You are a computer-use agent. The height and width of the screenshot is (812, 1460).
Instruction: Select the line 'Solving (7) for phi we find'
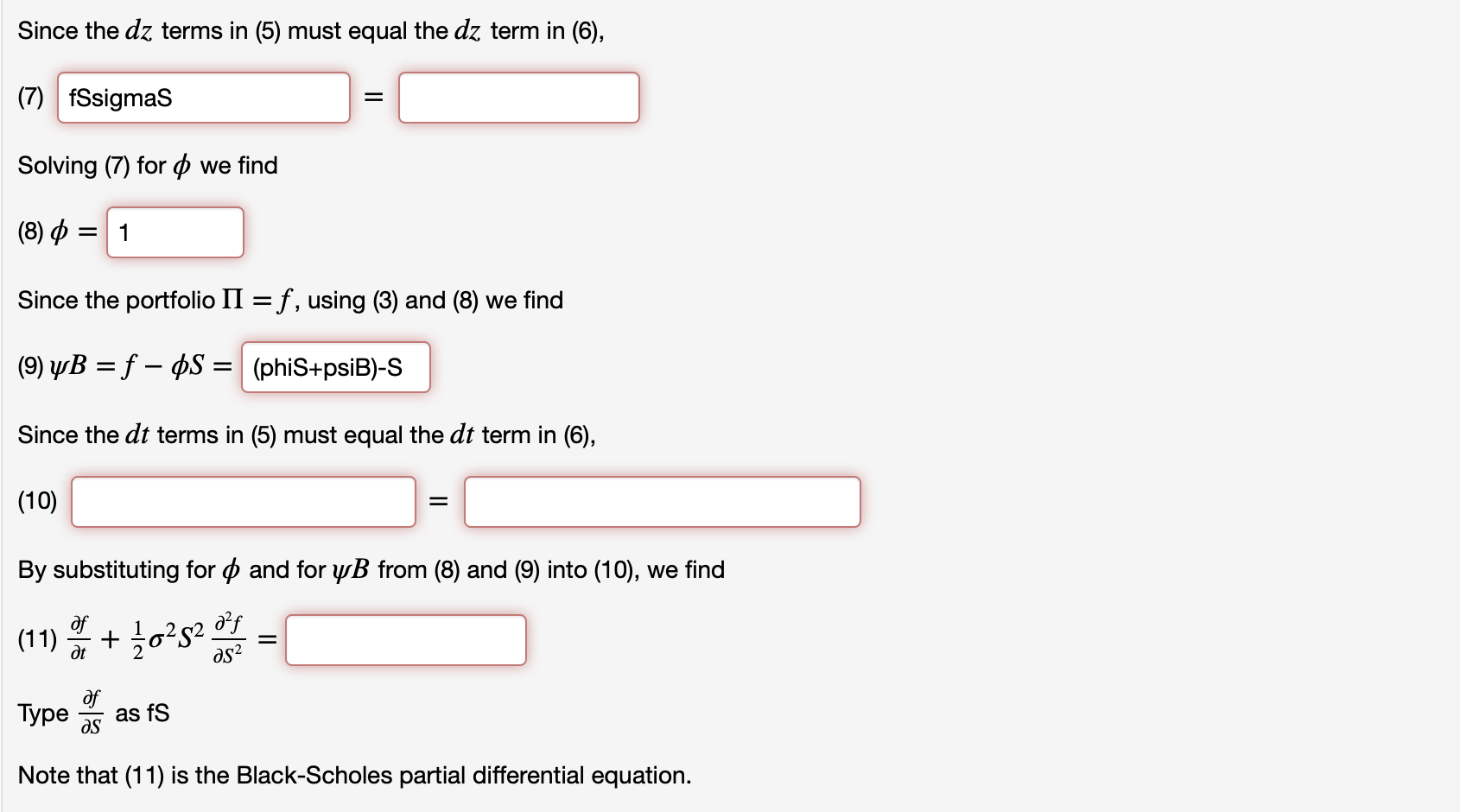(x=147, y=165)
